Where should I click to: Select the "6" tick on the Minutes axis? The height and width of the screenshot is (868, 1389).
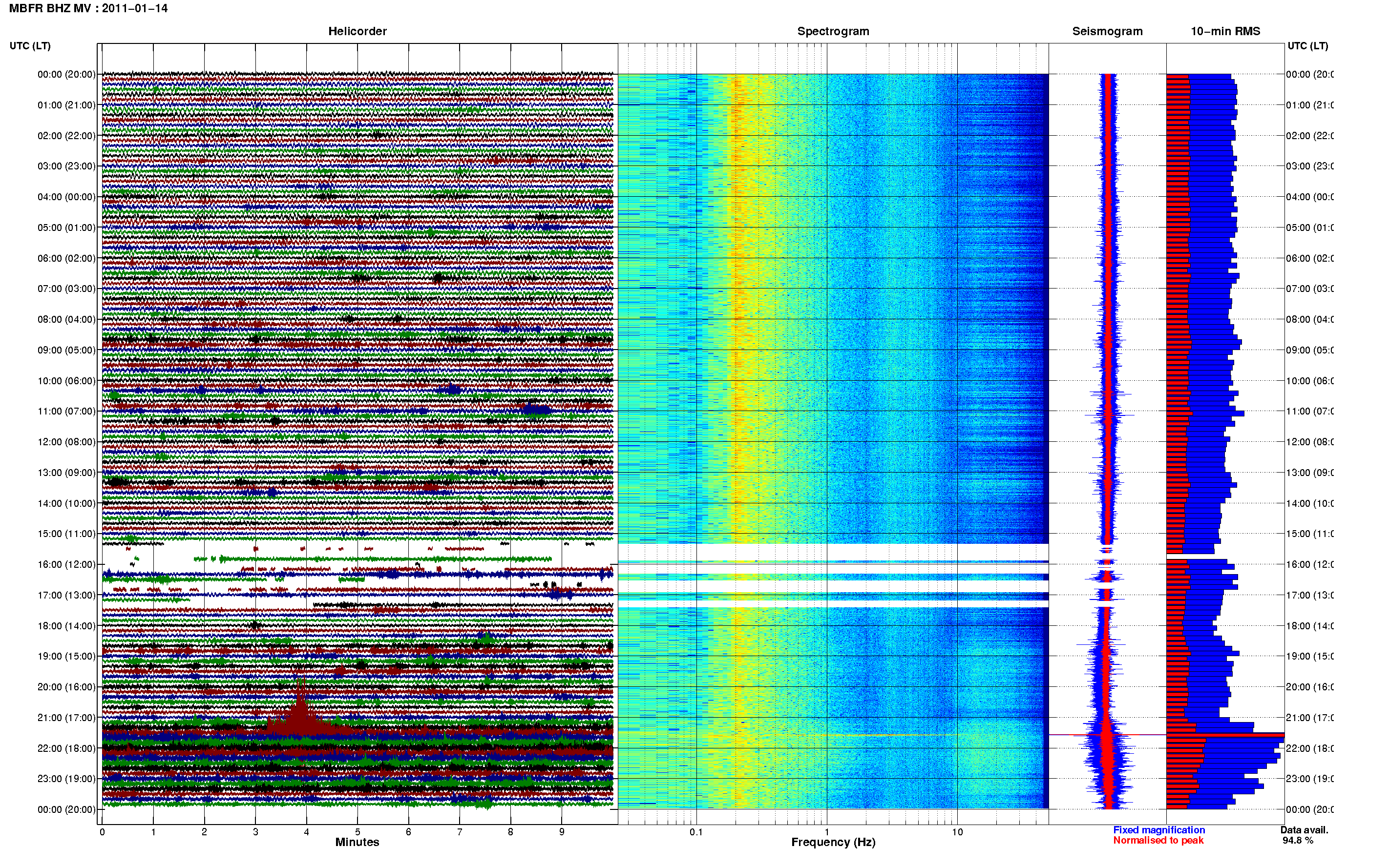click(x=408, y=832)
